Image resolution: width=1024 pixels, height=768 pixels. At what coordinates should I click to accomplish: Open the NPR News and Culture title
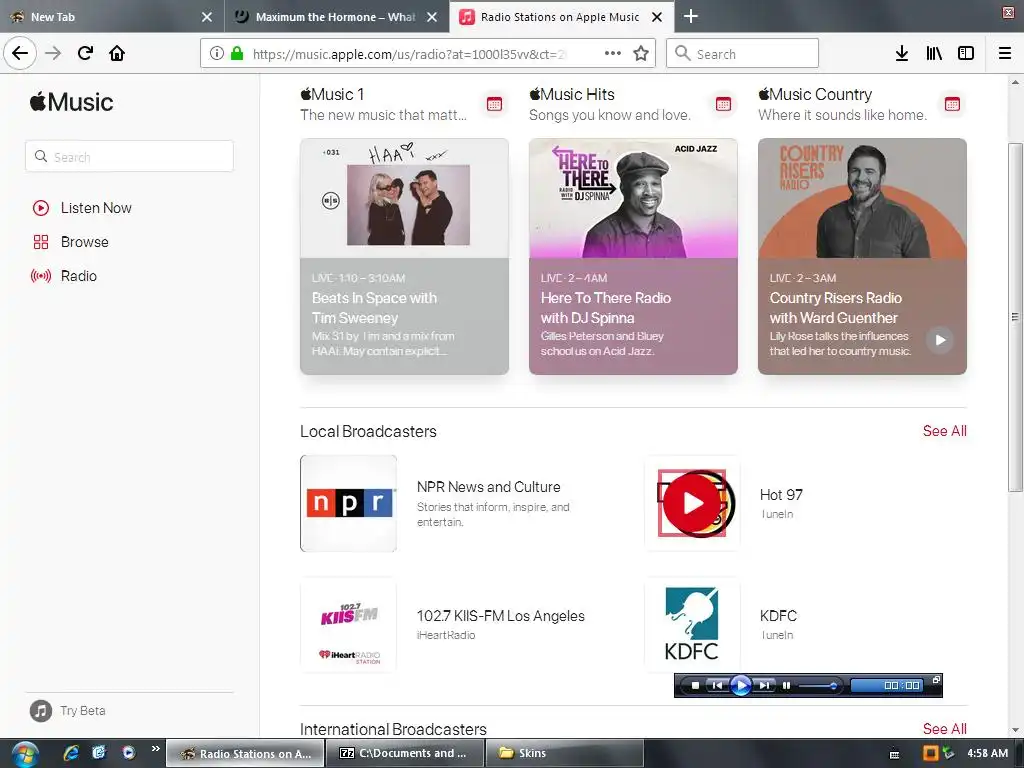pyautogui.click(x=488, y=487)
